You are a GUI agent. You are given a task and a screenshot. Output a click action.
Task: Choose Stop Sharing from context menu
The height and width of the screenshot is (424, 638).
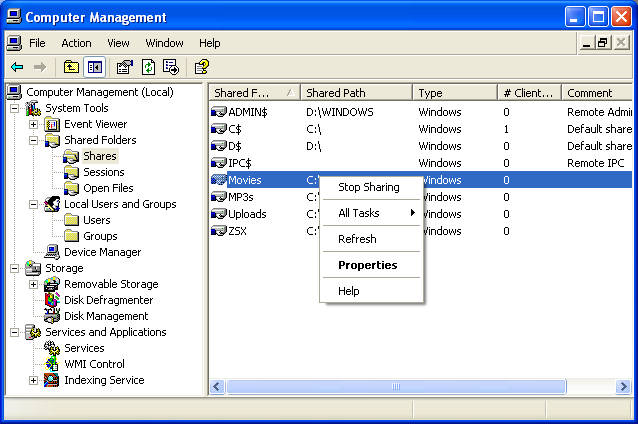(x=368, y=187)
